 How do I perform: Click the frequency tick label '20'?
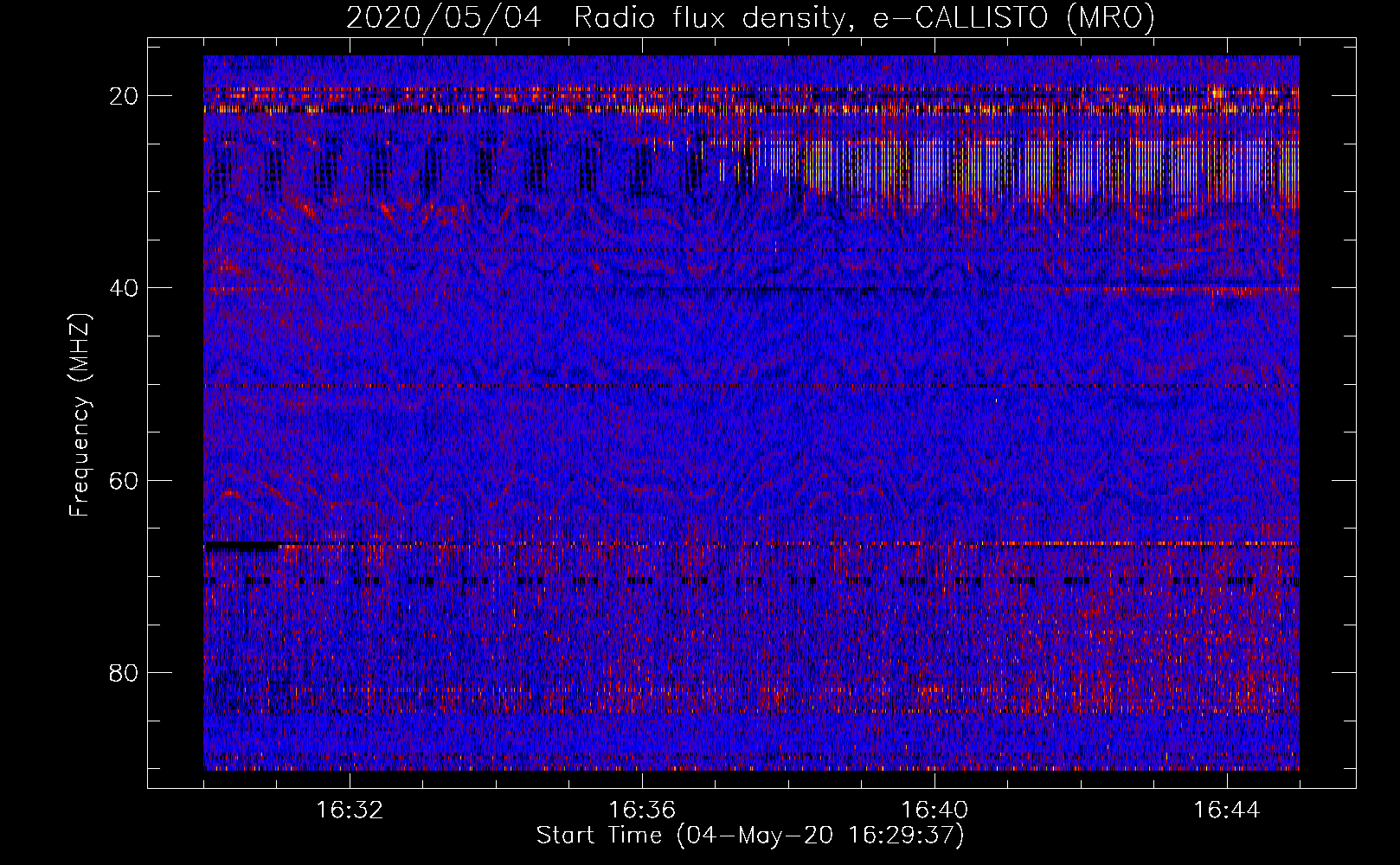tap(124, 96)
